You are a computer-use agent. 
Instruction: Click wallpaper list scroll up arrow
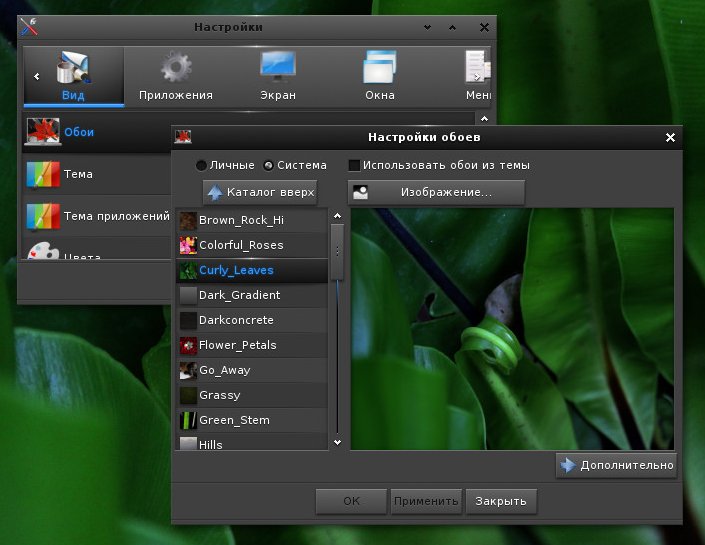(x=338, y=216)
